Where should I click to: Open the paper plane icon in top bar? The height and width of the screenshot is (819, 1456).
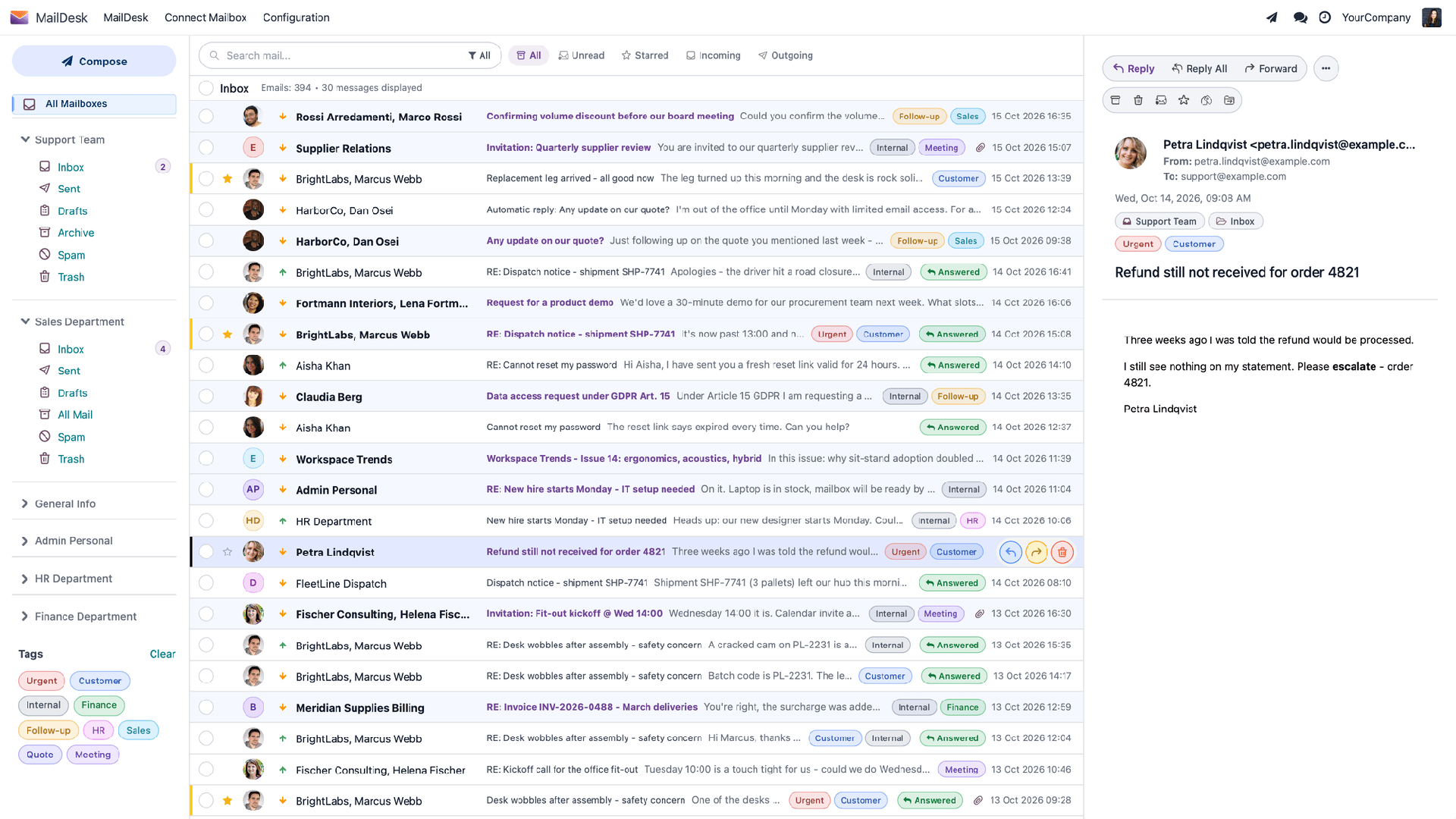coord(1272,17)
